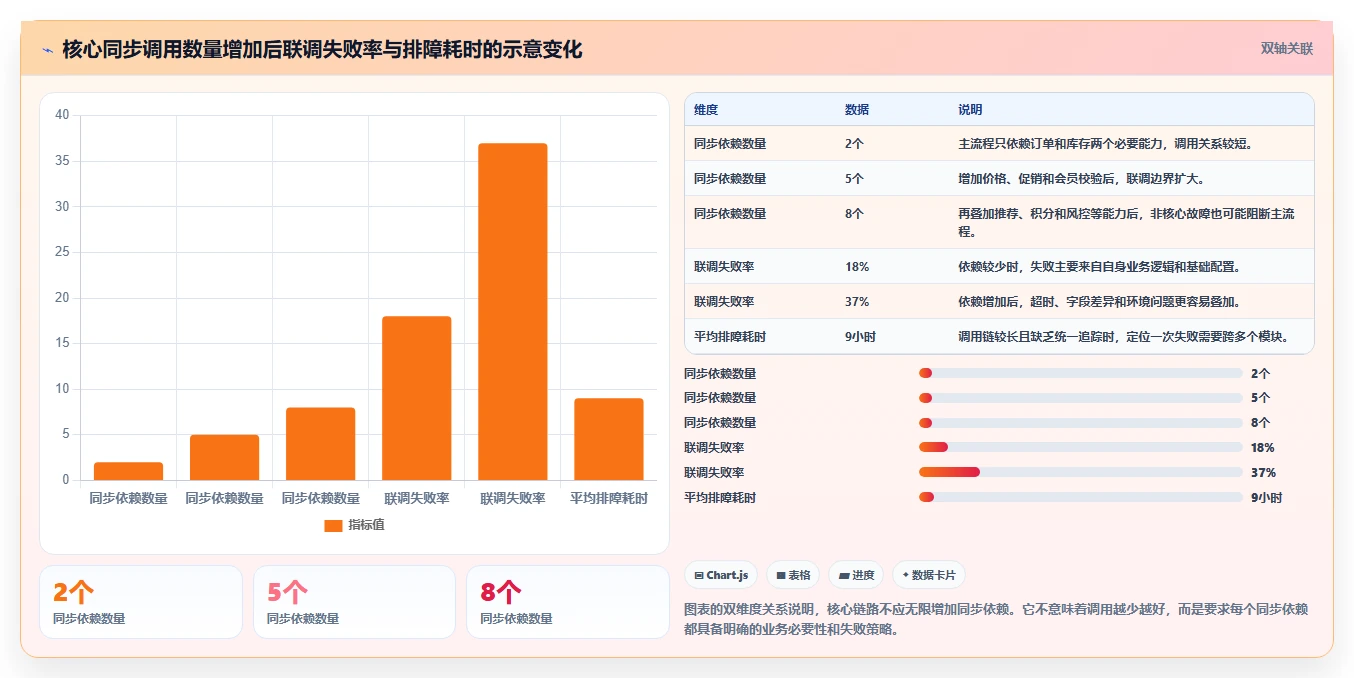Click the description starting 依赖较少时
The image size is (1354, 678).
pyautogui.click(x=1101, y=267)
